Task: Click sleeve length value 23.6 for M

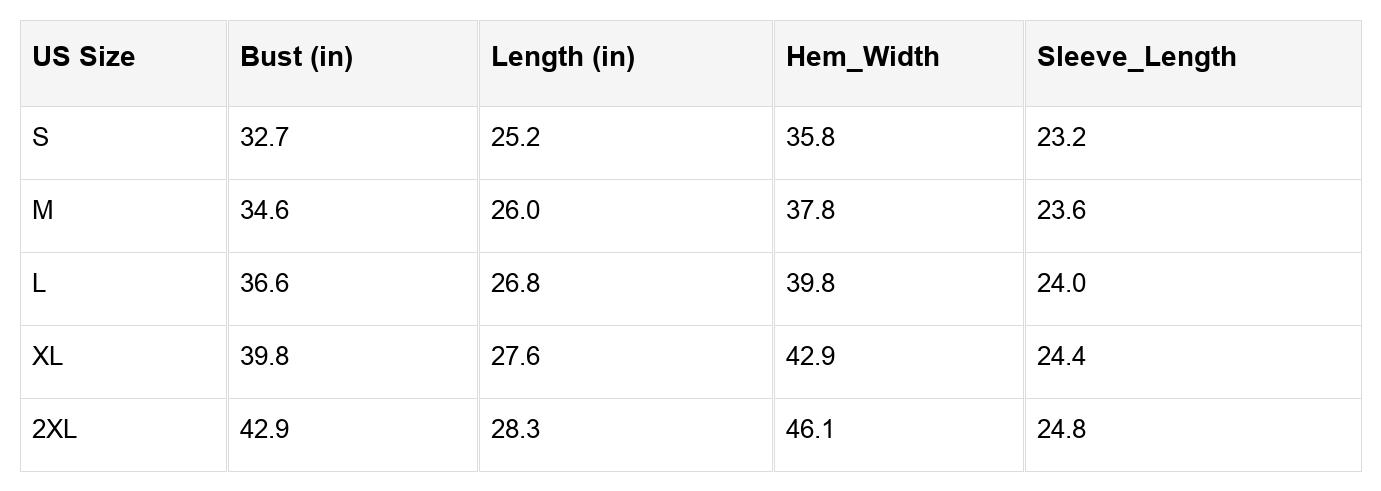Action: [x=1061, y=211]
